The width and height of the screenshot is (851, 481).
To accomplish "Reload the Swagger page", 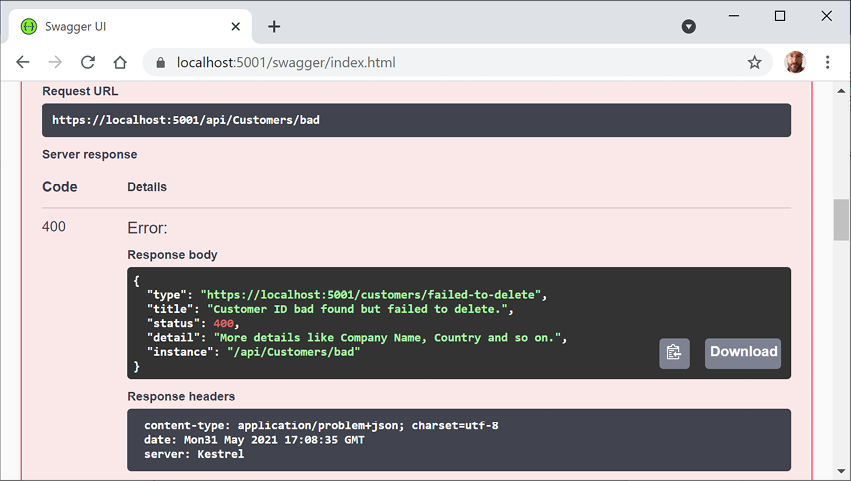I will (x=88, y=62).
